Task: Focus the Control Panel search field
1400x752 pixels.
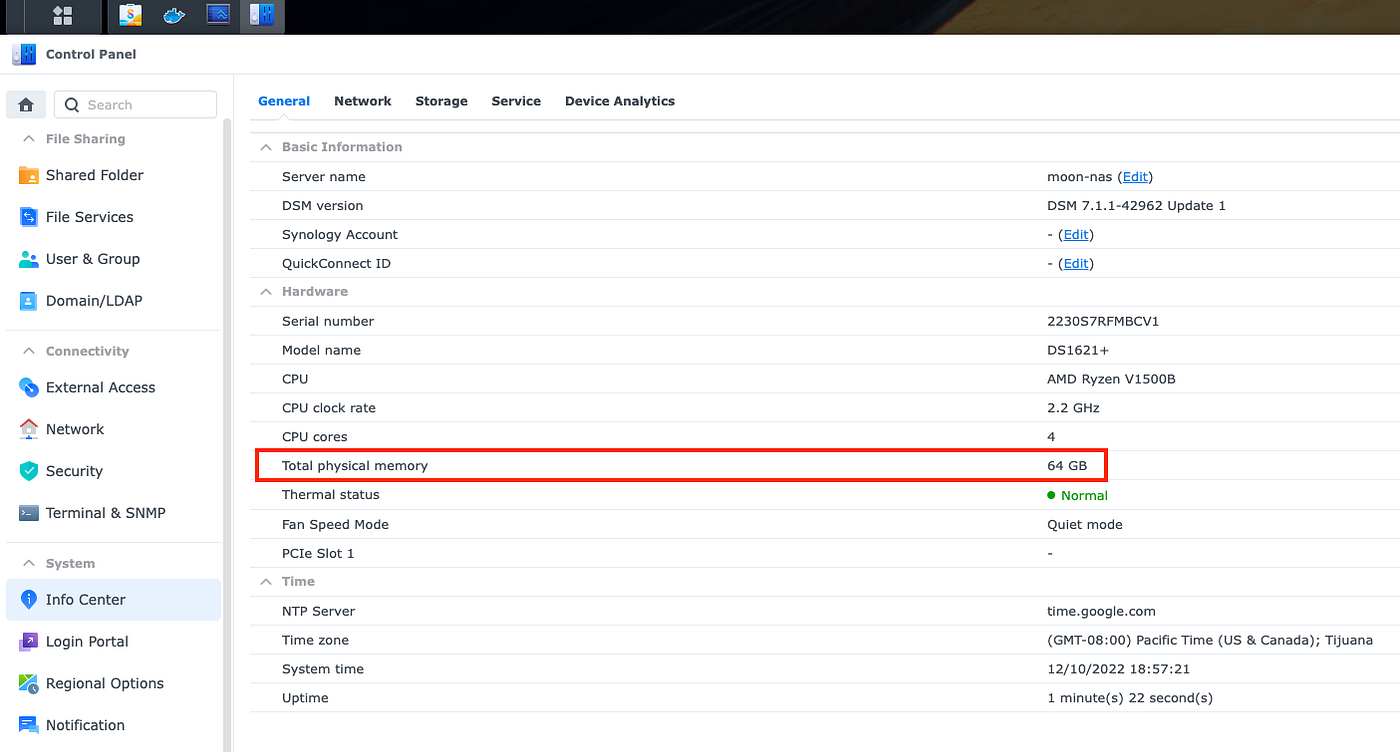Action: pos(136,105)
